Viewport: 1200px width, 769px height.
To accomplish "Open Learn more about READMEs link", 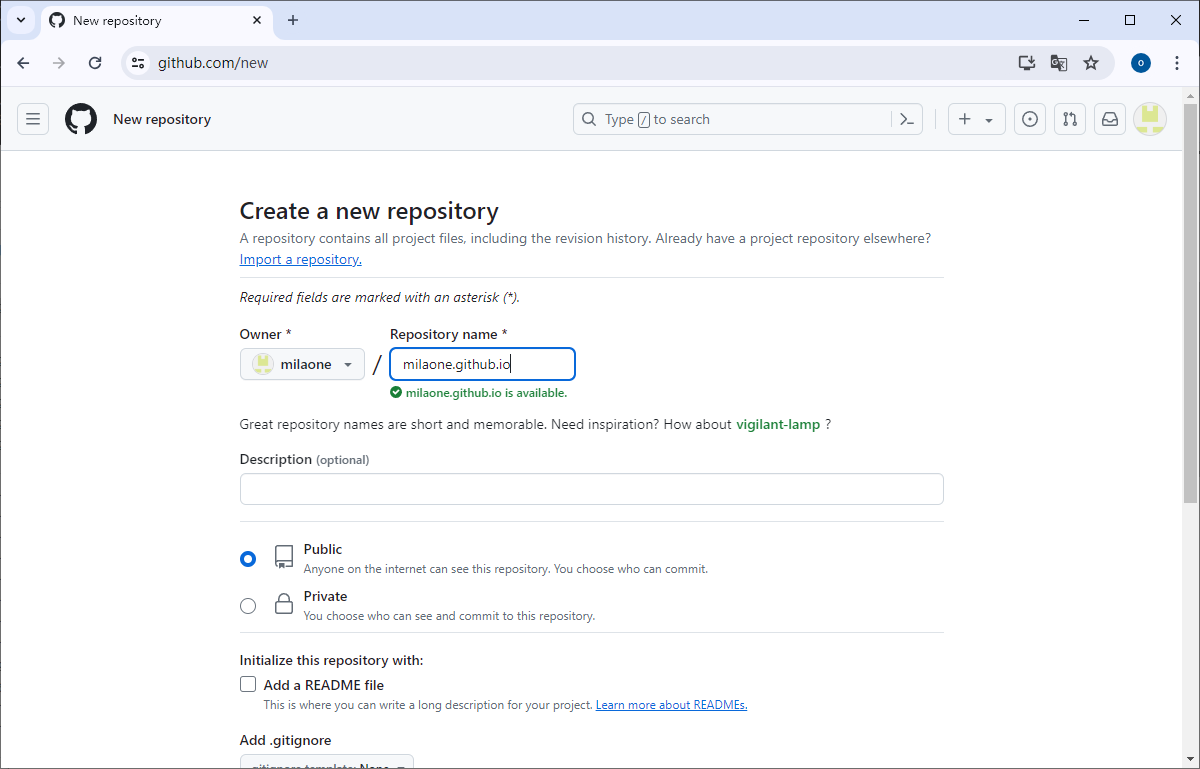I will pos(672,705).
